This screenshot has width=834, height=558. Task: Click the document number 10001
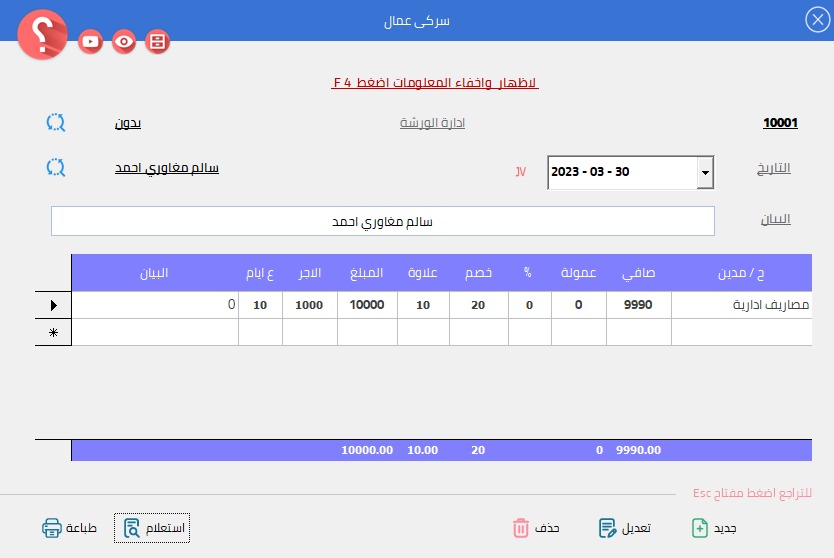pos(780,123)
